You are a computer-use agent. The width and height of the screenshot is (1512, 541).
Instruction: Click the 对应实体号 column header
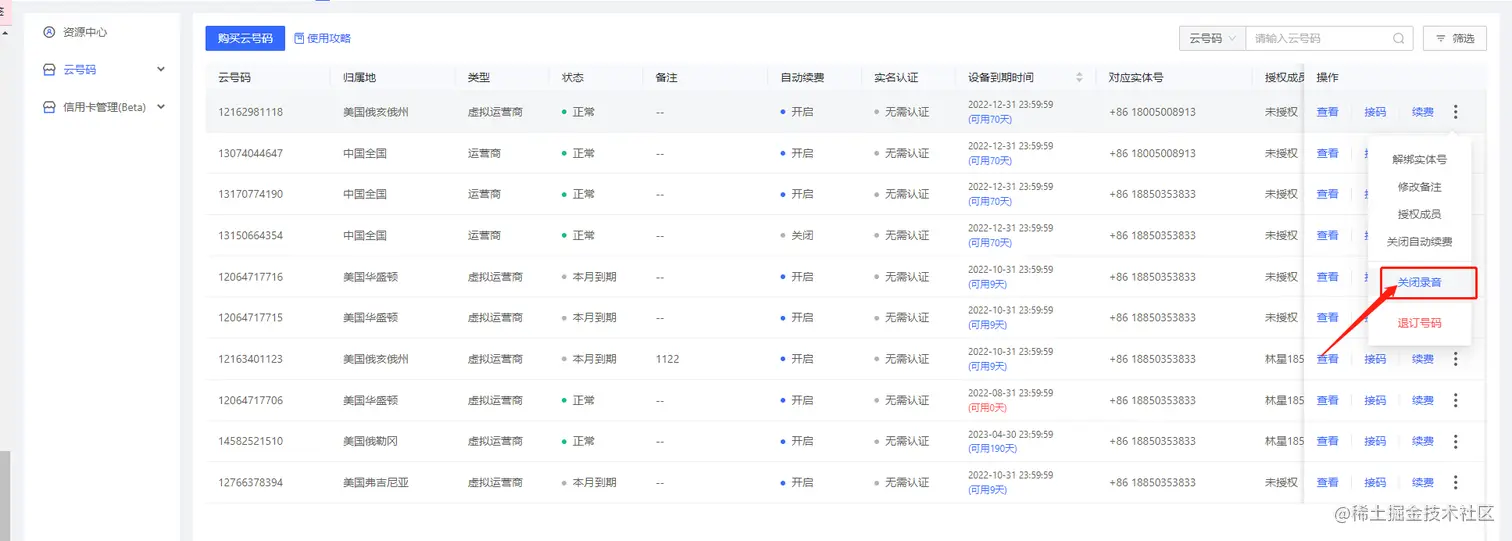coord(1136,77)
